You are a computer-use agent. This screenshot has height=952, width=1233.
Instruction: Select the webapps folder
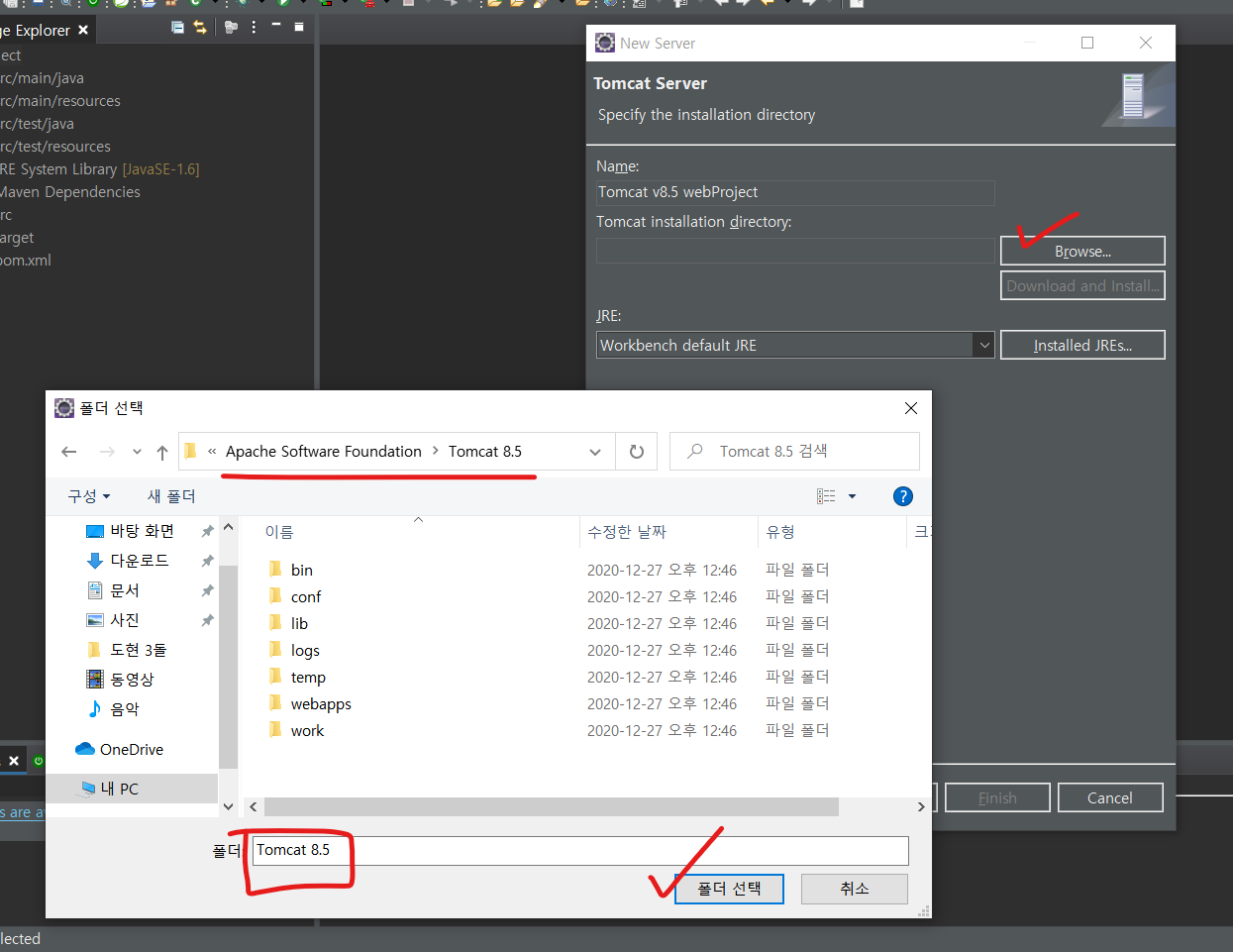point(321,703)
